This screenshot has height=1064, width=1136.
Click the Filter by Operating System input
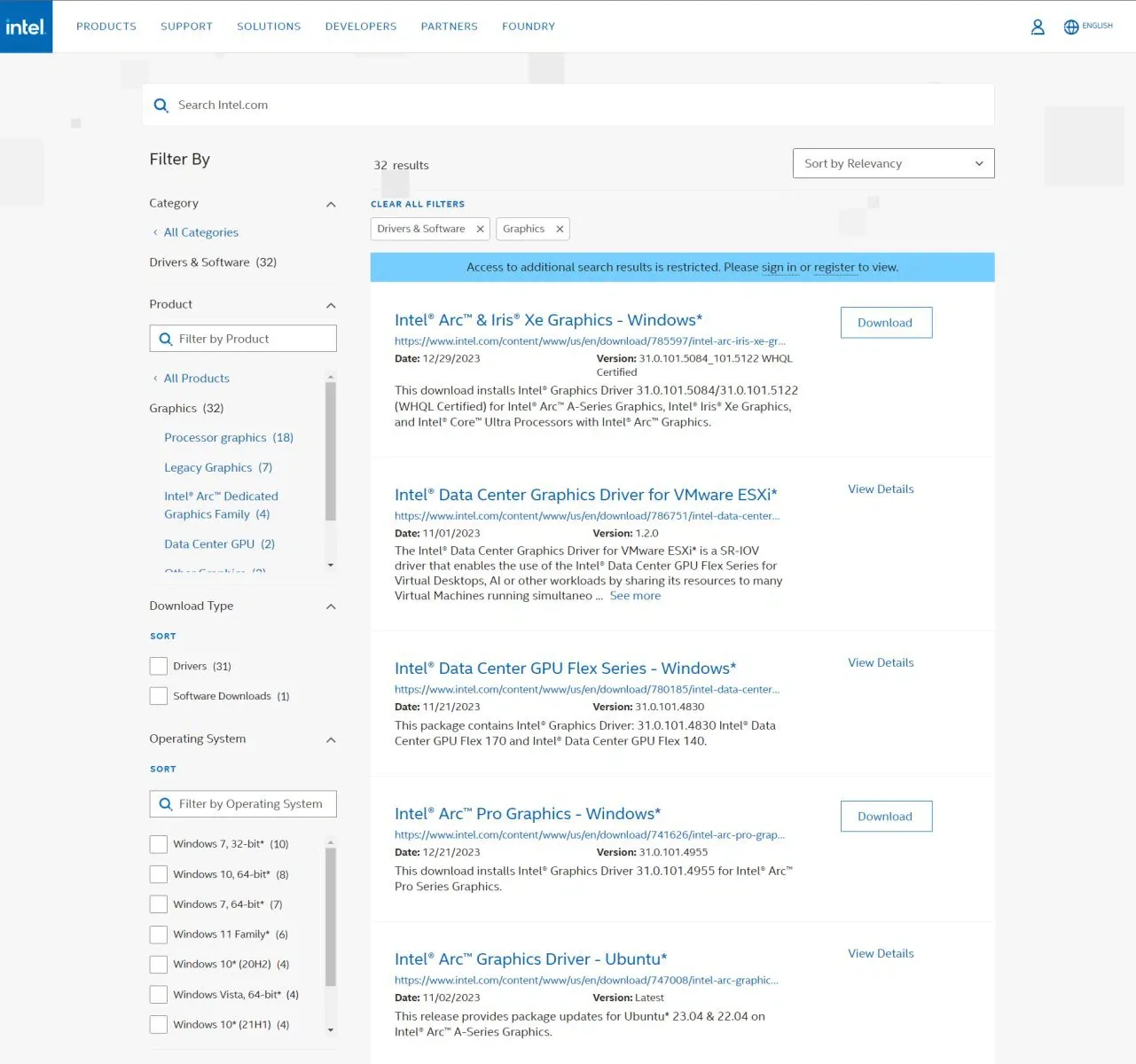point(243,804)
